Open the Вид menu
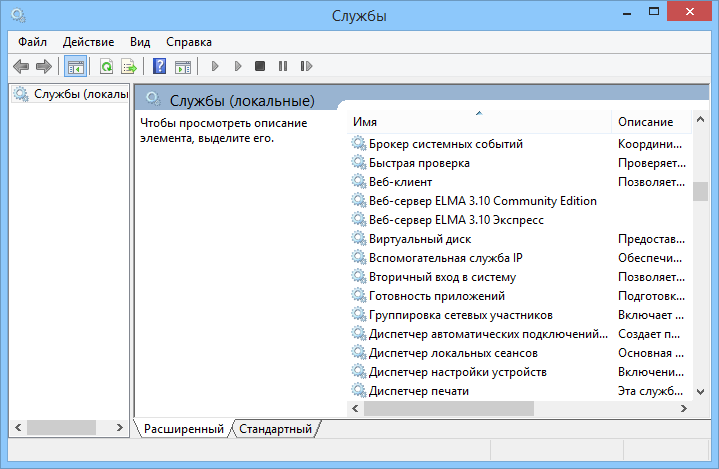Image resolution: width=719 pixels, height=469 pixels. click(140, 42)
